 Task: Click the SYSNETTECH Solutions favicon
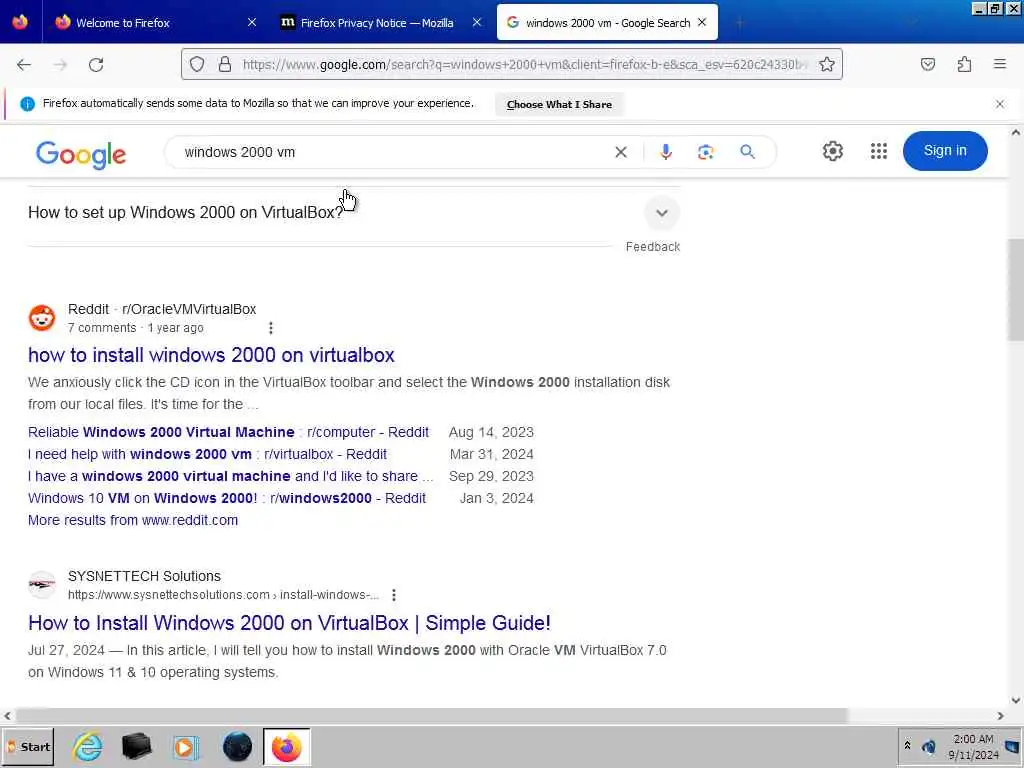tap(42, 584)
